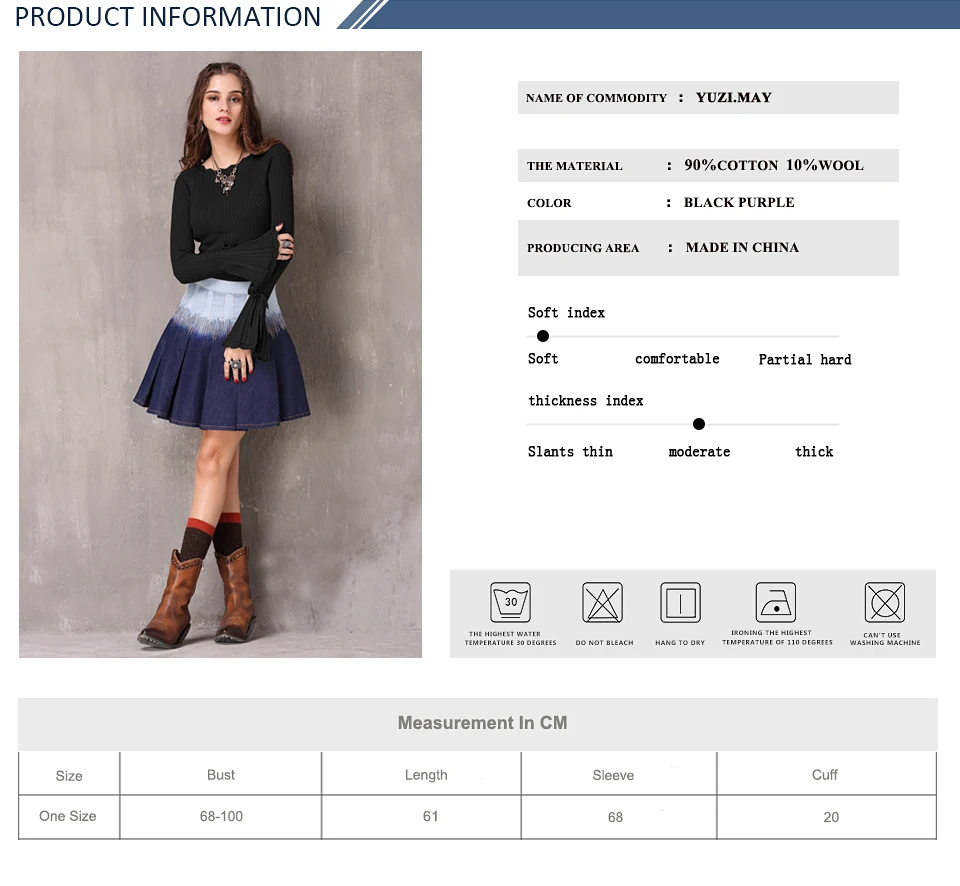Click the YUZI.MAY commodity name

[733, 97]
